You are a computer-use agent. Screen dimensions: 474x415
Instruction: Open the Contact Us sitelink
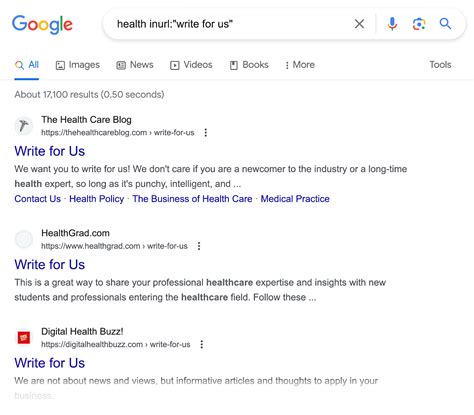pyautogui.click(x=38, y=199)
